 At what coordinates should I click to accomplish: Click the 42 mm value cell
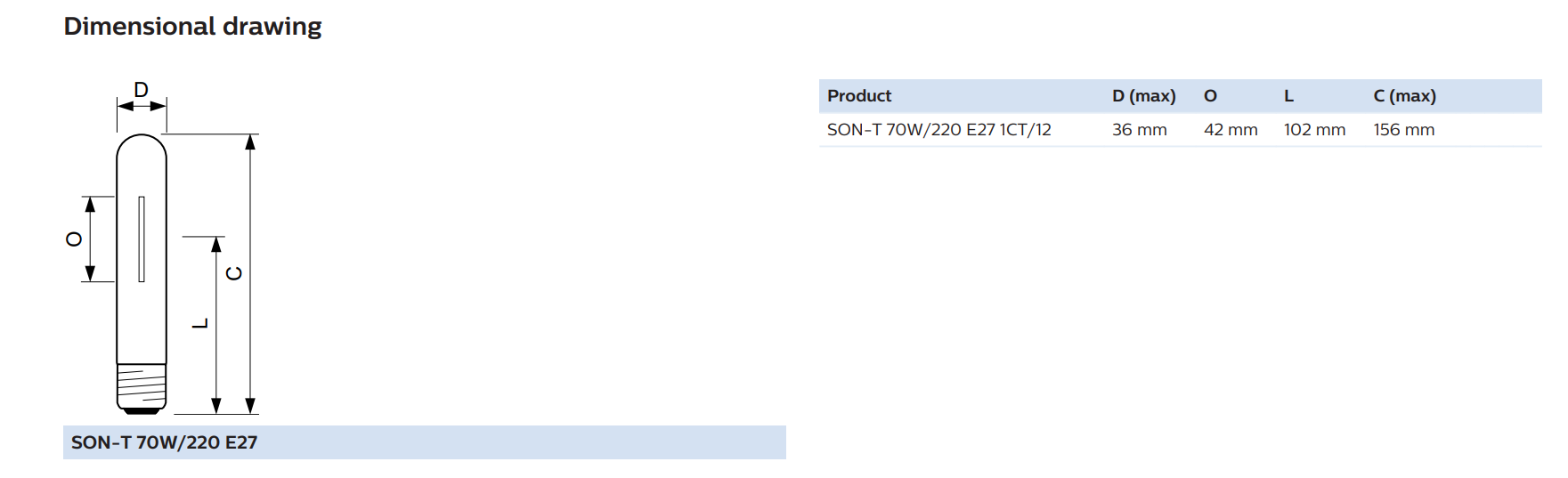coord(1231,130)
